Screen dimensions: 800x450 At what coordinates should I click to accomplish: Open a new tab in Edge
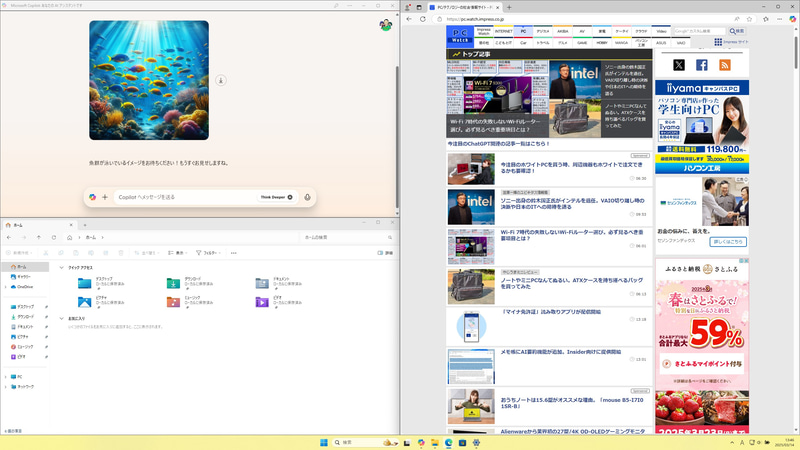(509, 7)
